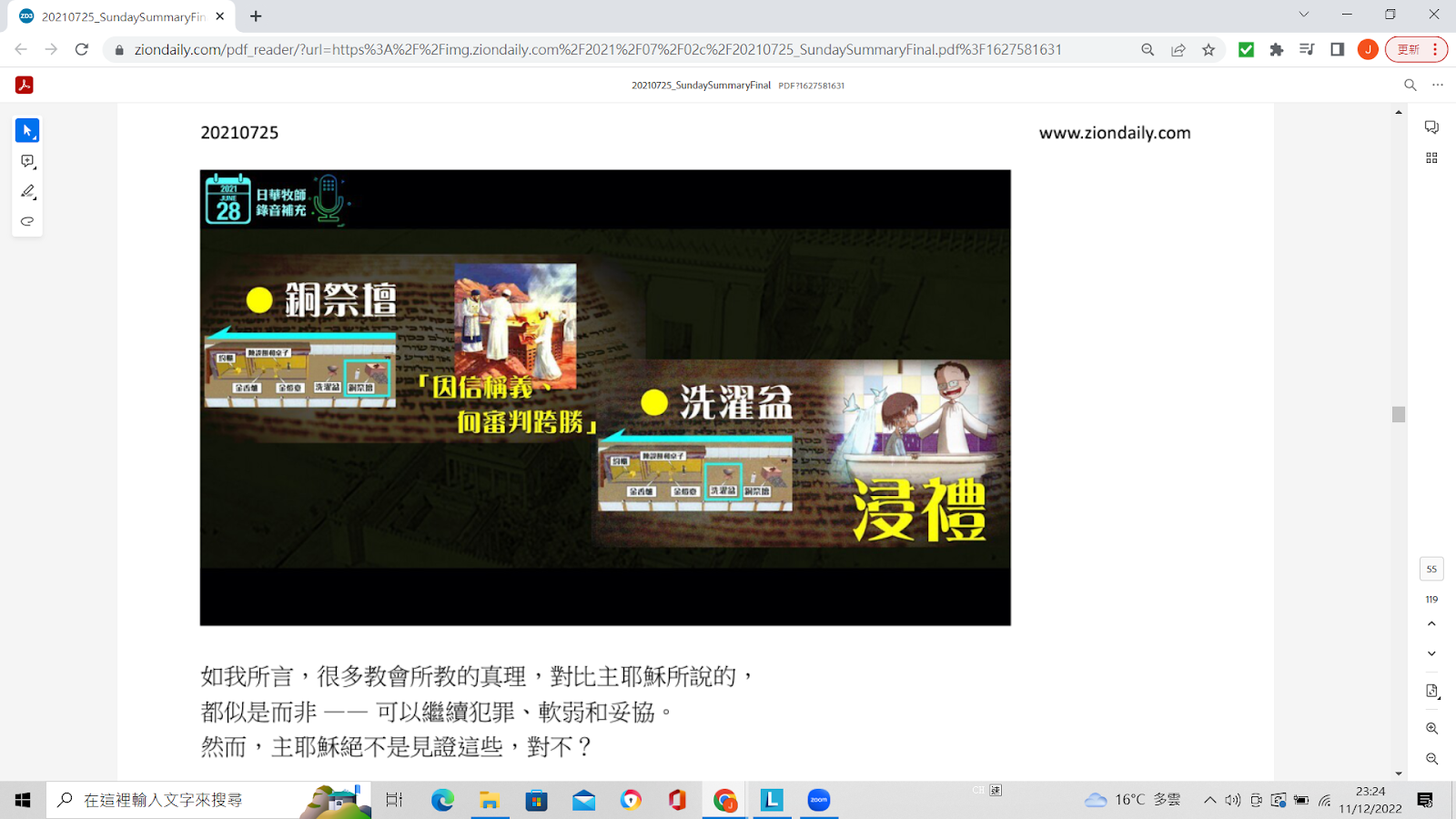Activate the add comment tool

[27, 161]
